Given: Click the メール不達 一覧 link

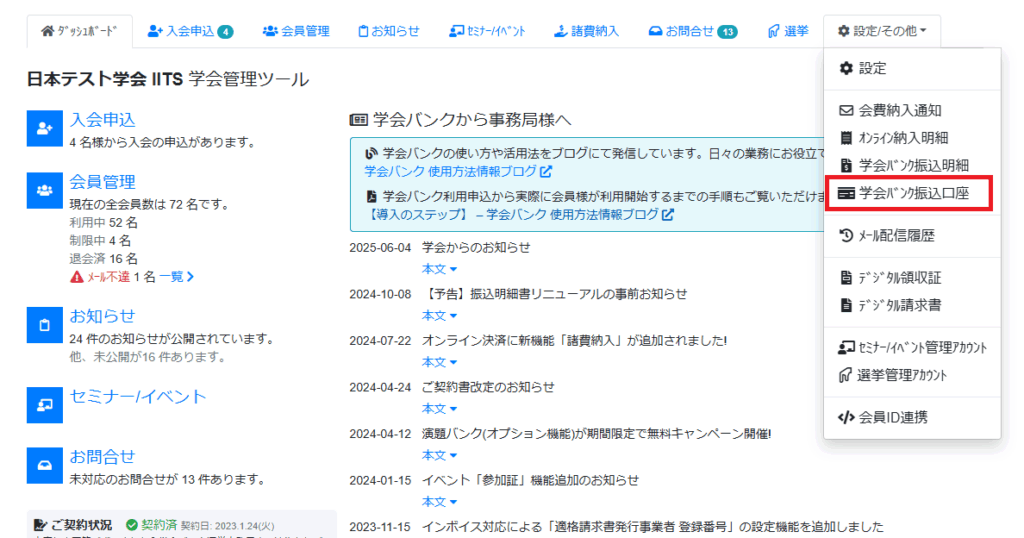Looking at the screenshot, I should (176, 277).
